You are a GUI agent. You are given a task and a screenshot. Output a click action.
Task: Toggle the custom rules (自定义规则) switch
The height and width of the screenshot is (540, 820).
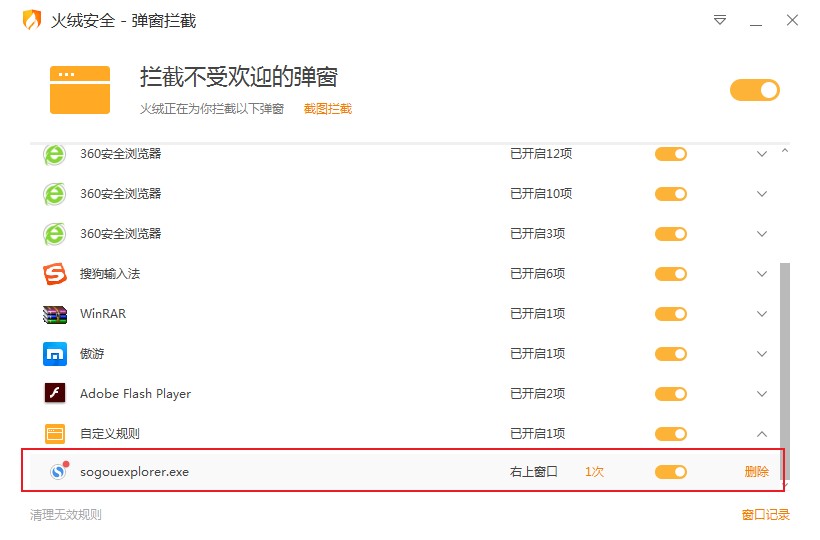[x=670, y=434]
